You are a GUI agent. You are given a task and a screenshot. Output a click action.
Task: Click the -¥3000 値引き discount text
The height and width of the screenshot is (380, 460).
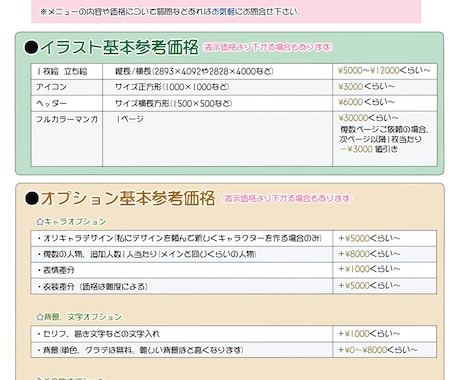coord(369,149)
